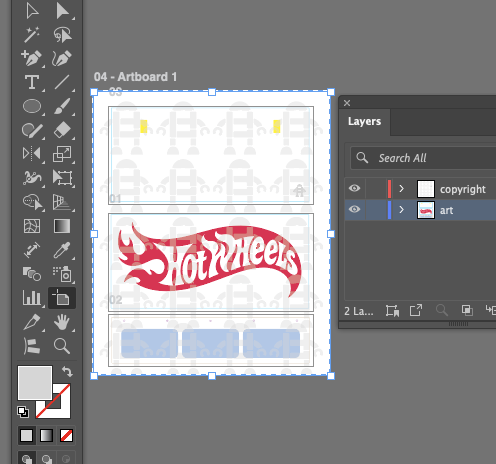Click Make/Release Clipping Mask icon

tap(467, 311)
